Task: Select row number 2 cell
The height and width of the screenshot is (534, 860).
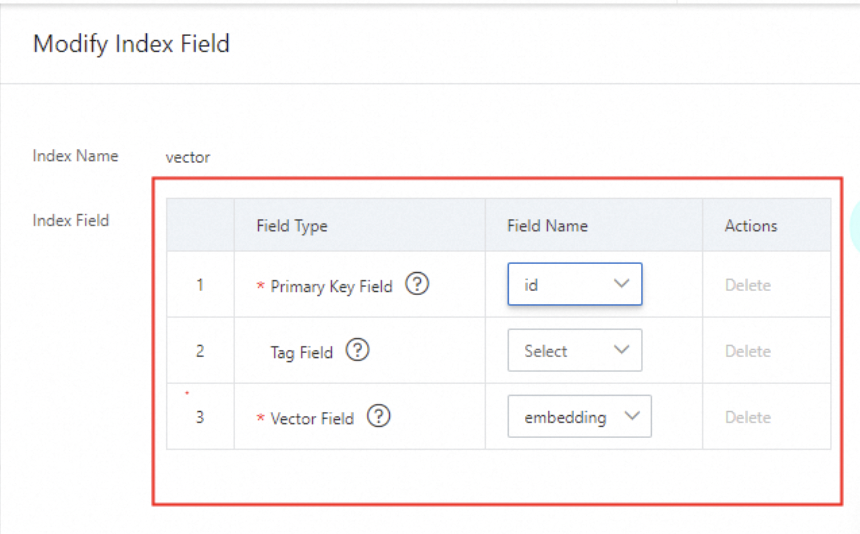Action: 200,351
